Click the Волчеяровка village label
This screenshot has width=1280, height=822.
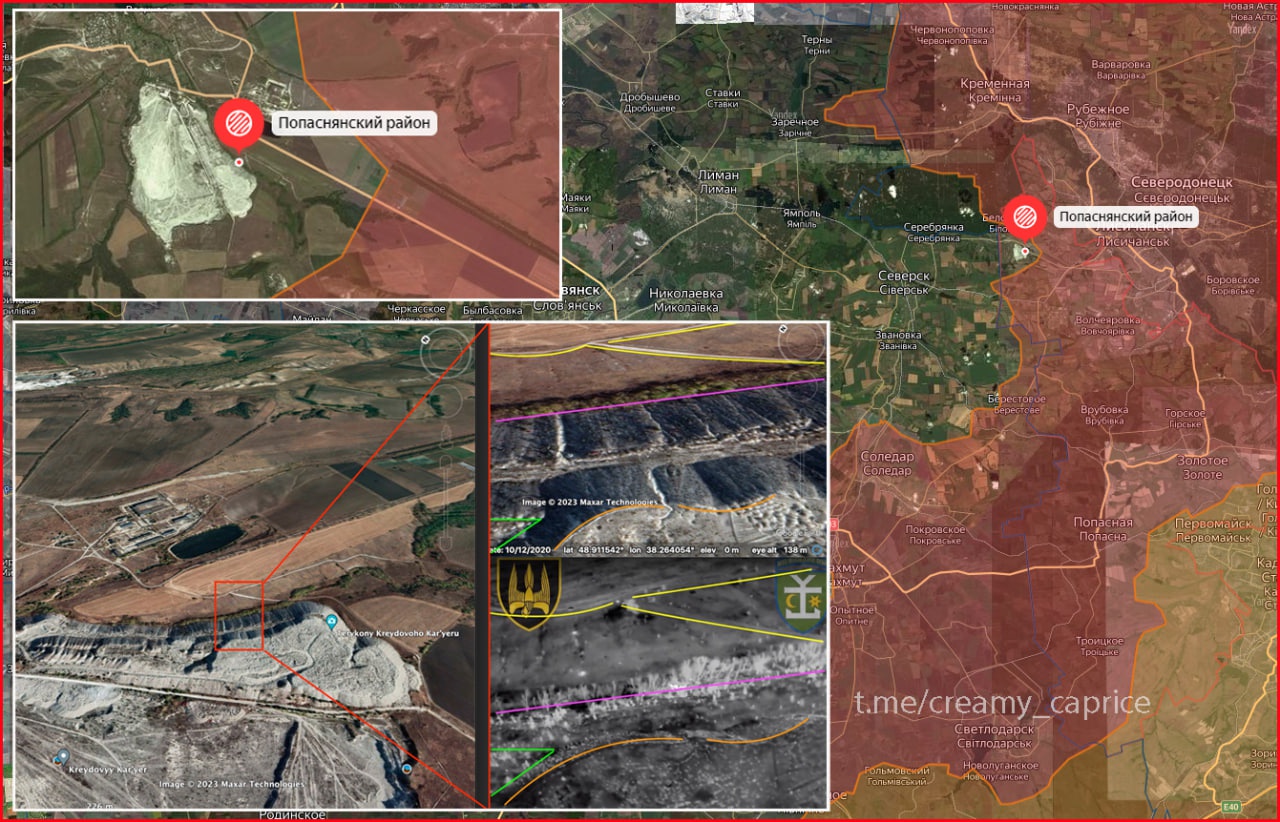pyautogui.click(x=1108, y=319)
